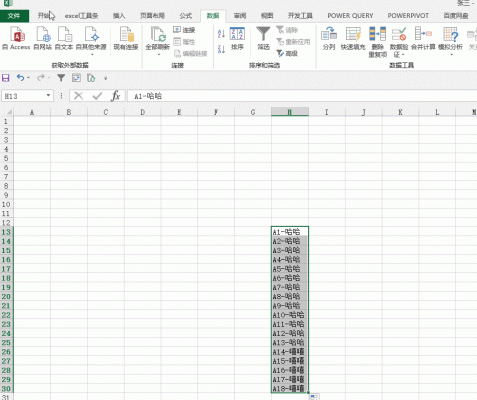The width and height of the screenshot is (477, 400).
Task: Open the POWERPIVOT tab
Action: [x=408, y=16]
